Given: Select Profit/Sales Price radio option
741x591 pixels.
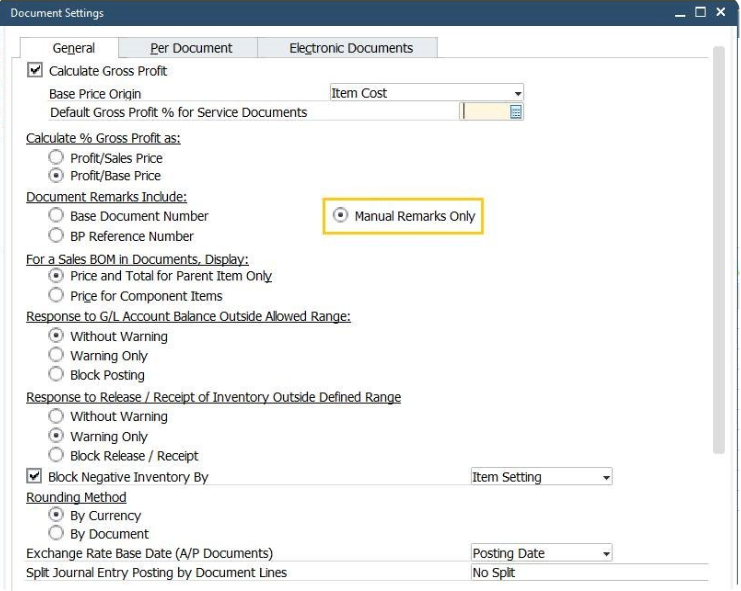Looking at the screenshot, I should [x=56, y=158].
